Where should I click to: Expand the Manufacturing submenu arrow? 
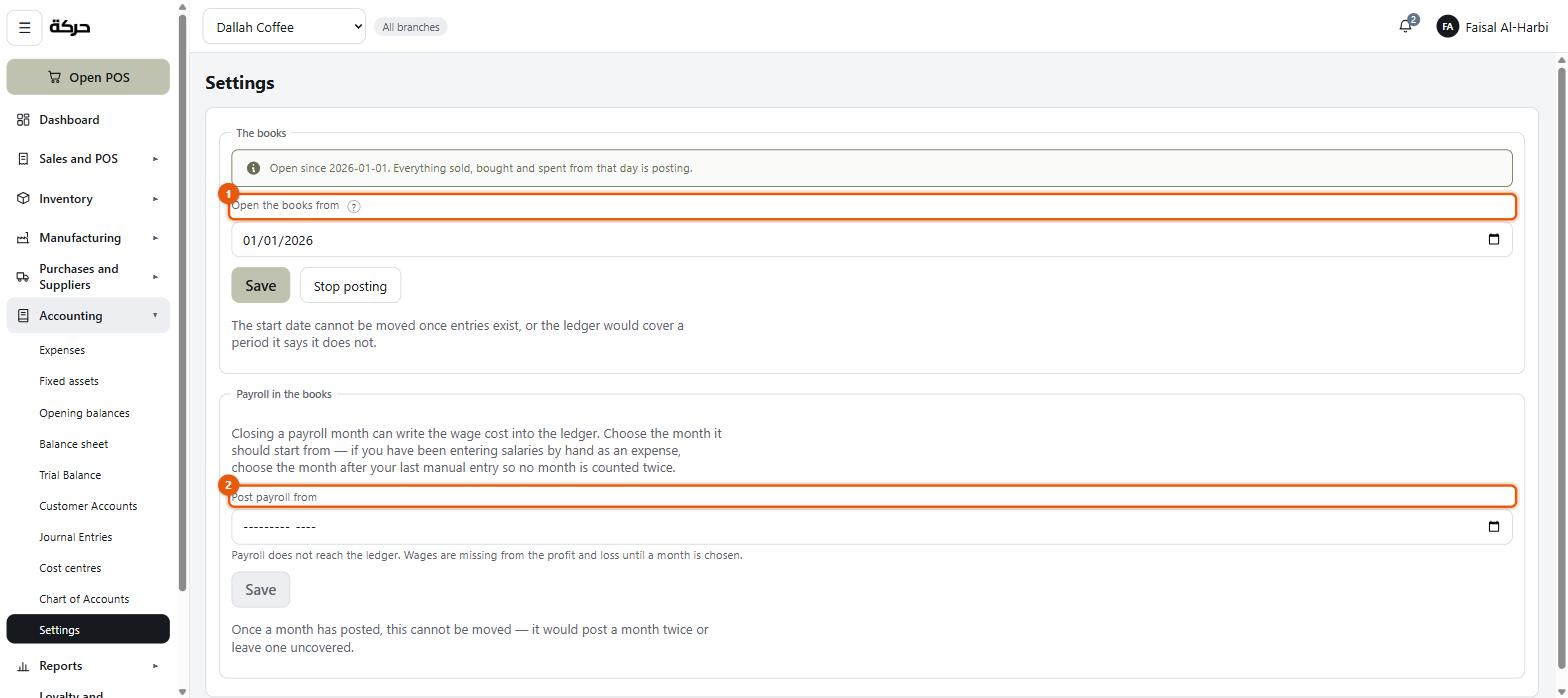click(155, 238)
